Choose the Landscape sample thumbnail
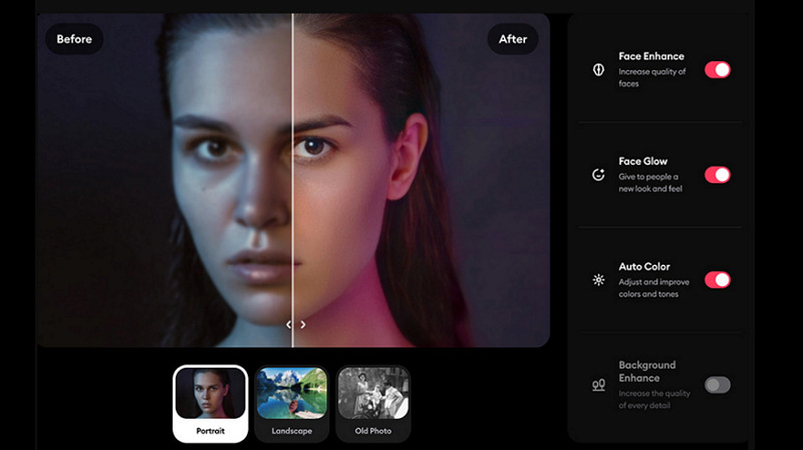Image resolution: width=803 pixels, height=450 pixels. [x=291, y=404]
